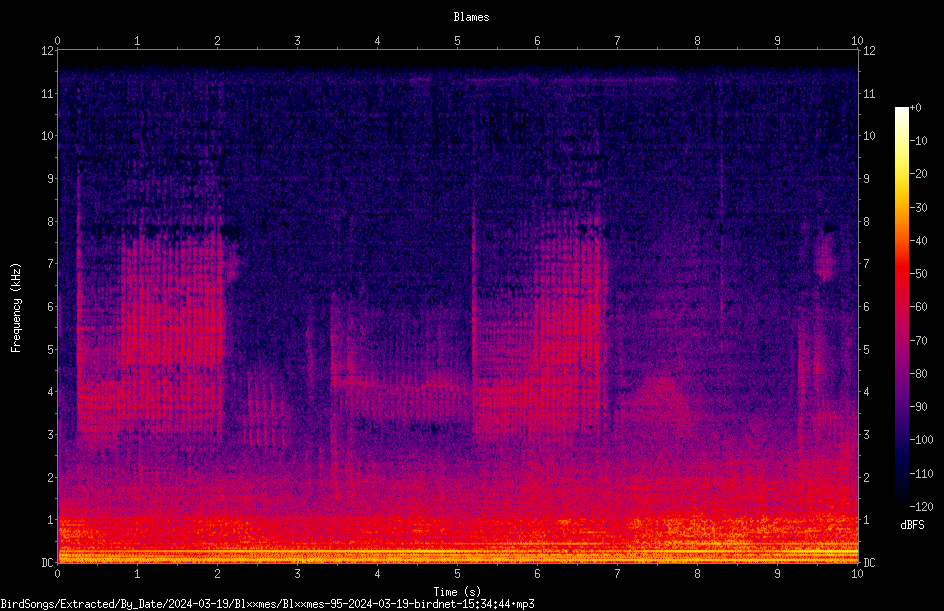Click the 2 second tick on top axis
This screenshot has height=611, width=944.
pos(217,41)
